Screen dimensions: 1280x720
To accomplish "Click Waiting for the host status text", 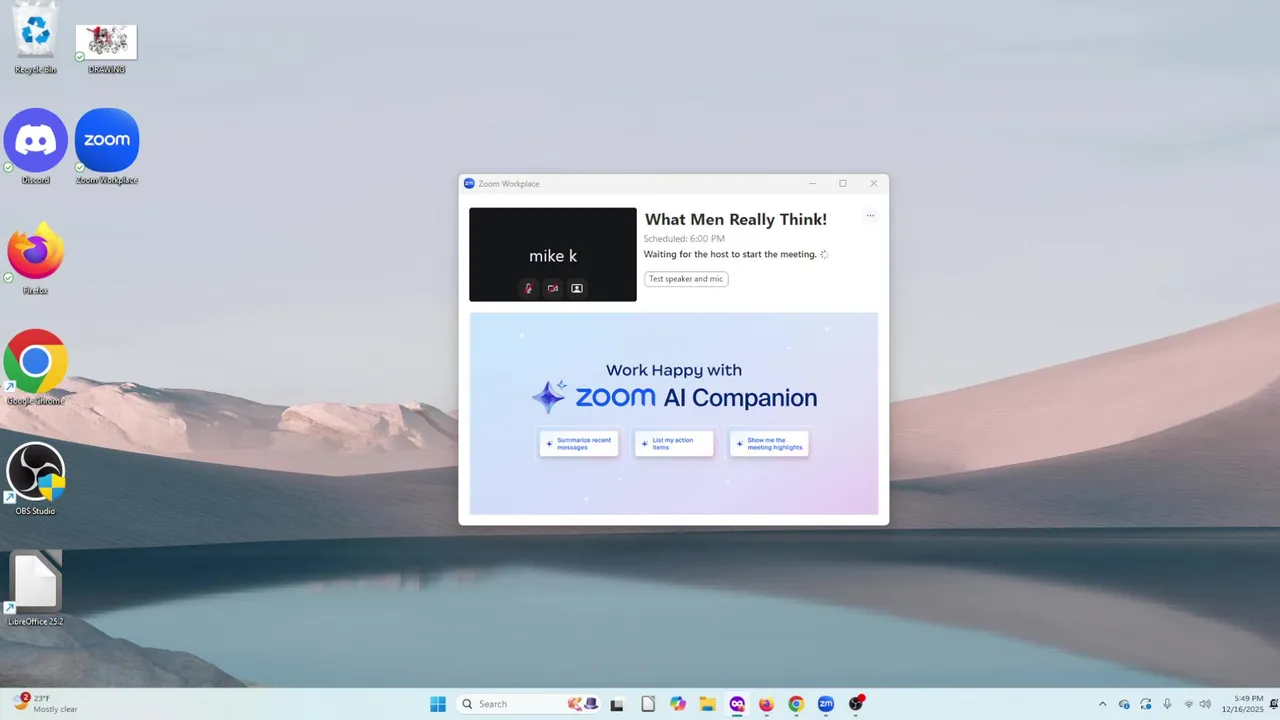I will (730, 254).
